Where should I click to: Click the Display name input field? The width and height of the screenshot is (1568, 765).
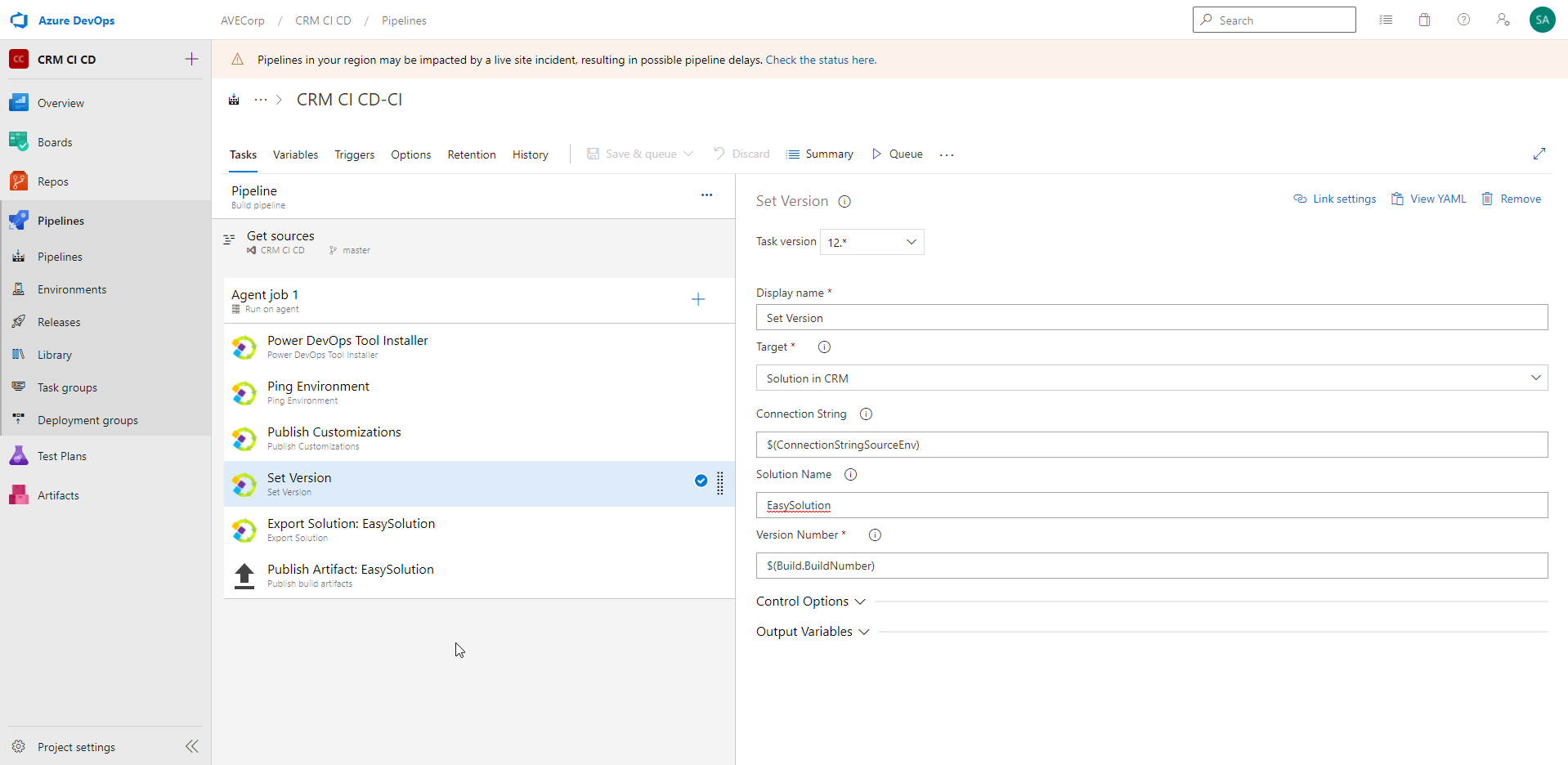point(1151,317)
